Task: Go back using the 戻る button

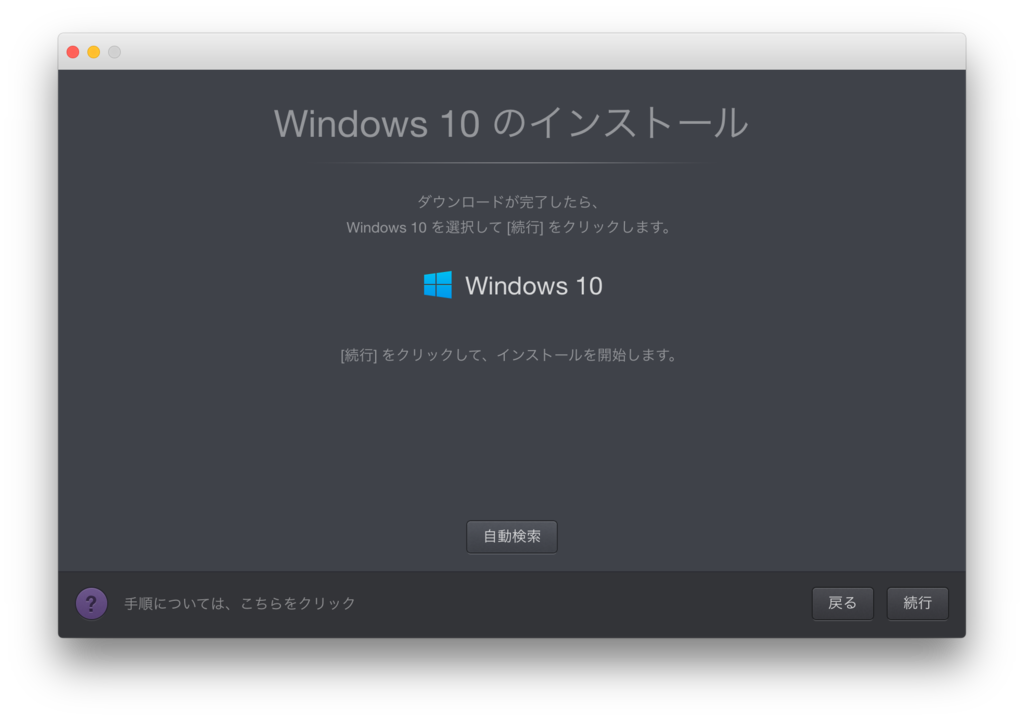Action: click(842, 603)
